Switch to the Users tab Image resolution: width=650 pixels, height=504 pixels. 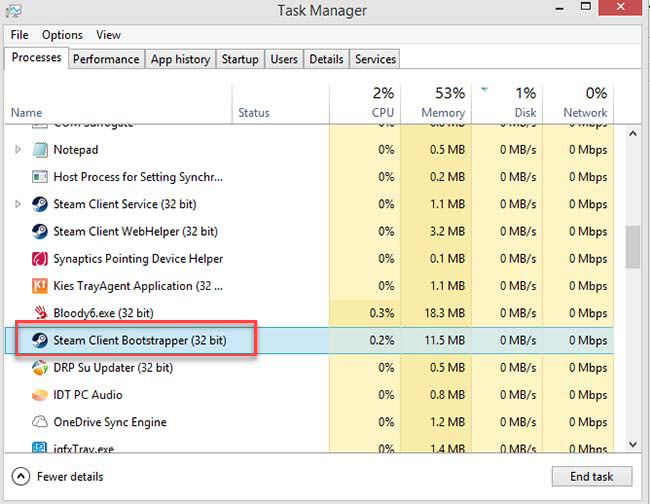pyautogui.click(x=284, y=59)
